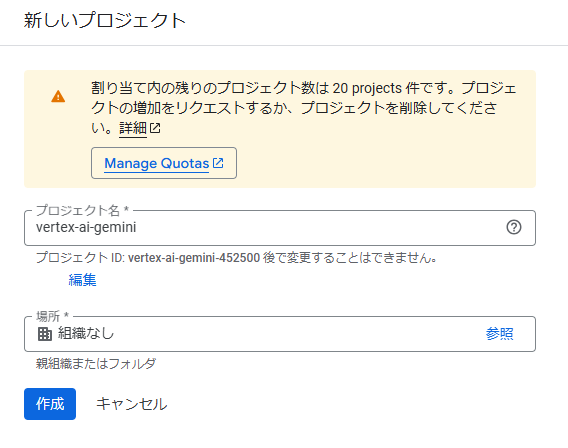Click the 編集 link to edit project ID
Viewport: 568px width, 448px height.
pos(82,280)
